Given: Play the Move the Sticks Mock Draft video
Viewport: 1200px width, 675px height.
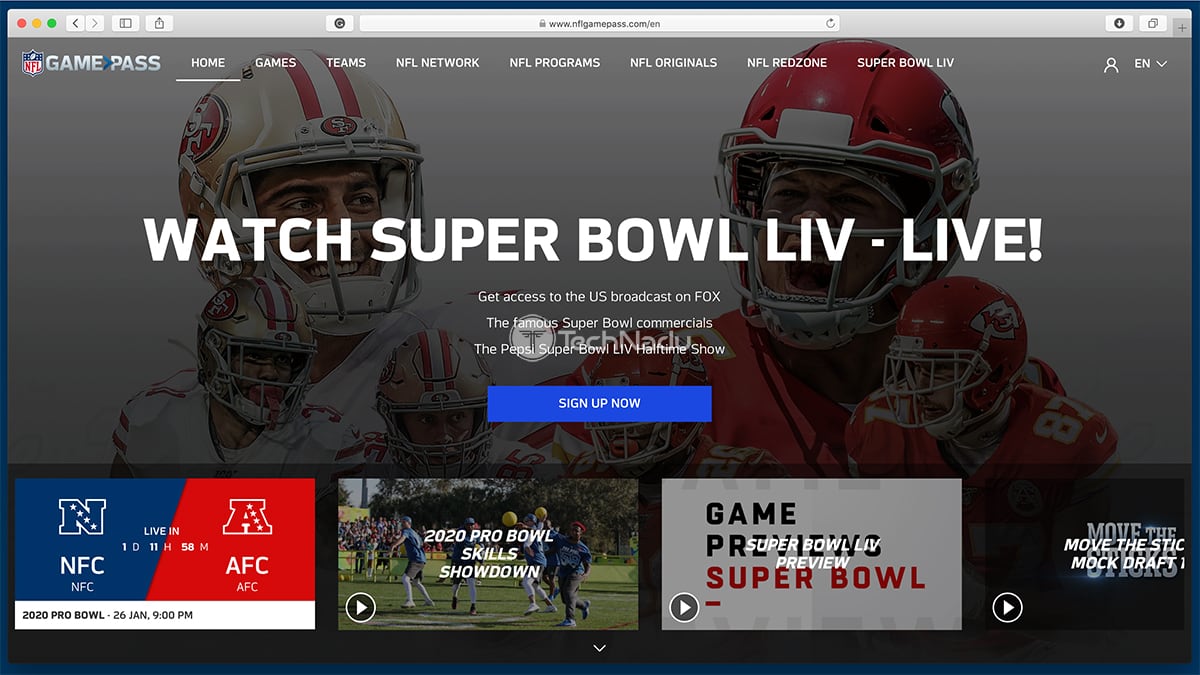Looking at the screenshot, I should pyautogui.click(x=1007, y=607).
